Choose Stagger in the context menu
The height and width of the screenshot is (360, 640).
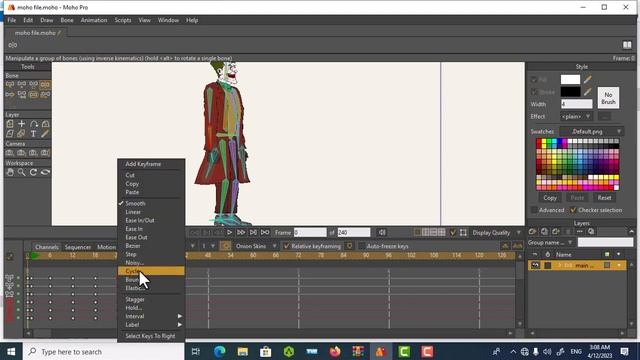151,300
